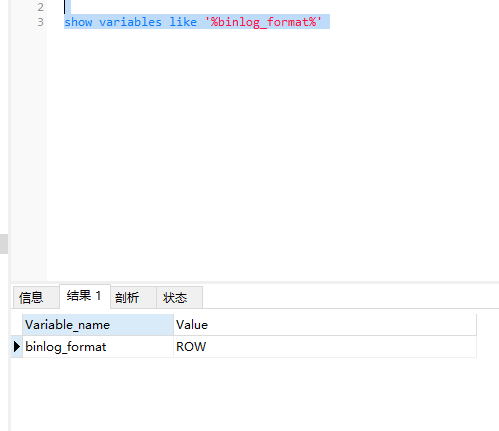Screen dimensions: 499x431
Task: Click the Variable_name column header
Action: 98,325
